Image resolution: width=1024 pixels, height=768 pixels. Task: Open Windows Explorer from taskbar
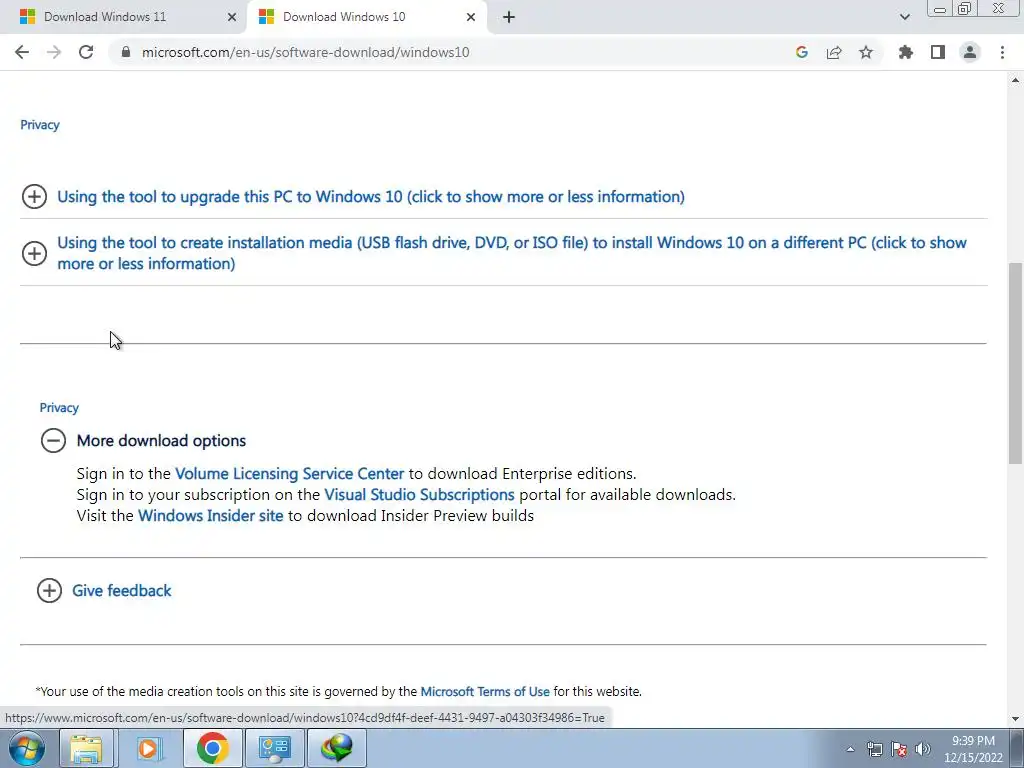[x=86, y=748]
